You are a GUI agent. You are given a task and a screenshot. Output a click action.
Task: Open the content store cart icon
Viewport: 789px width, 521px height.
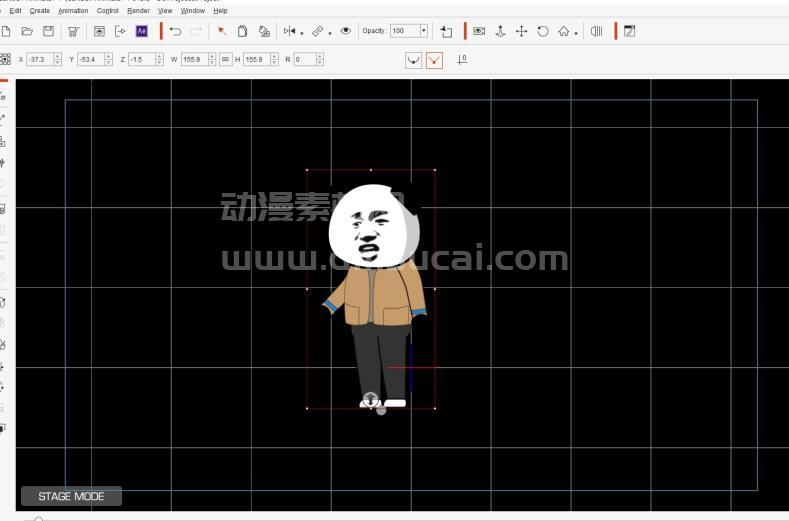73,31
